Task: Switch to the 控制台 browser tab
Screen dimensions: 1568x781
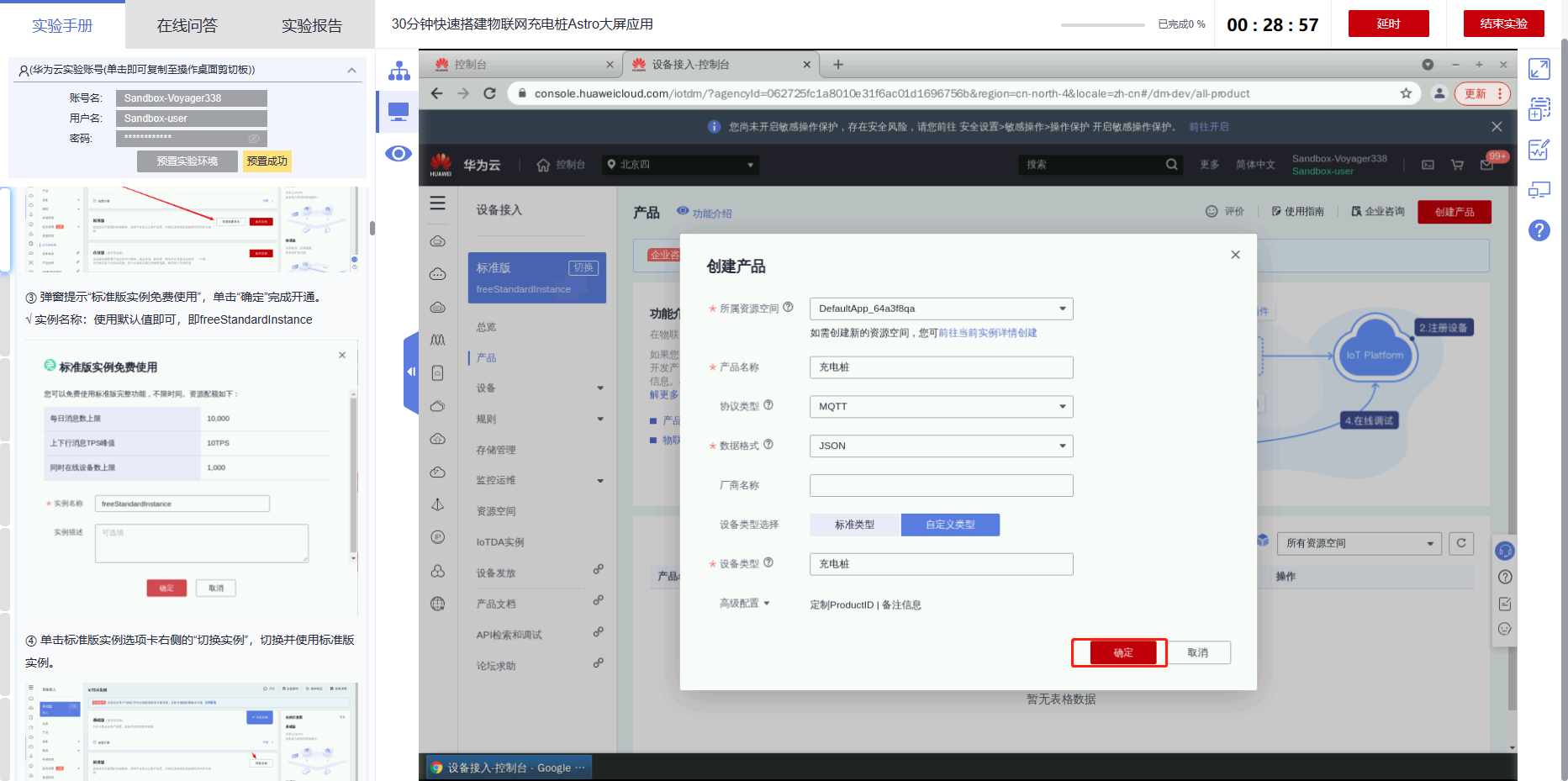Action: click(x=524, y=65)
